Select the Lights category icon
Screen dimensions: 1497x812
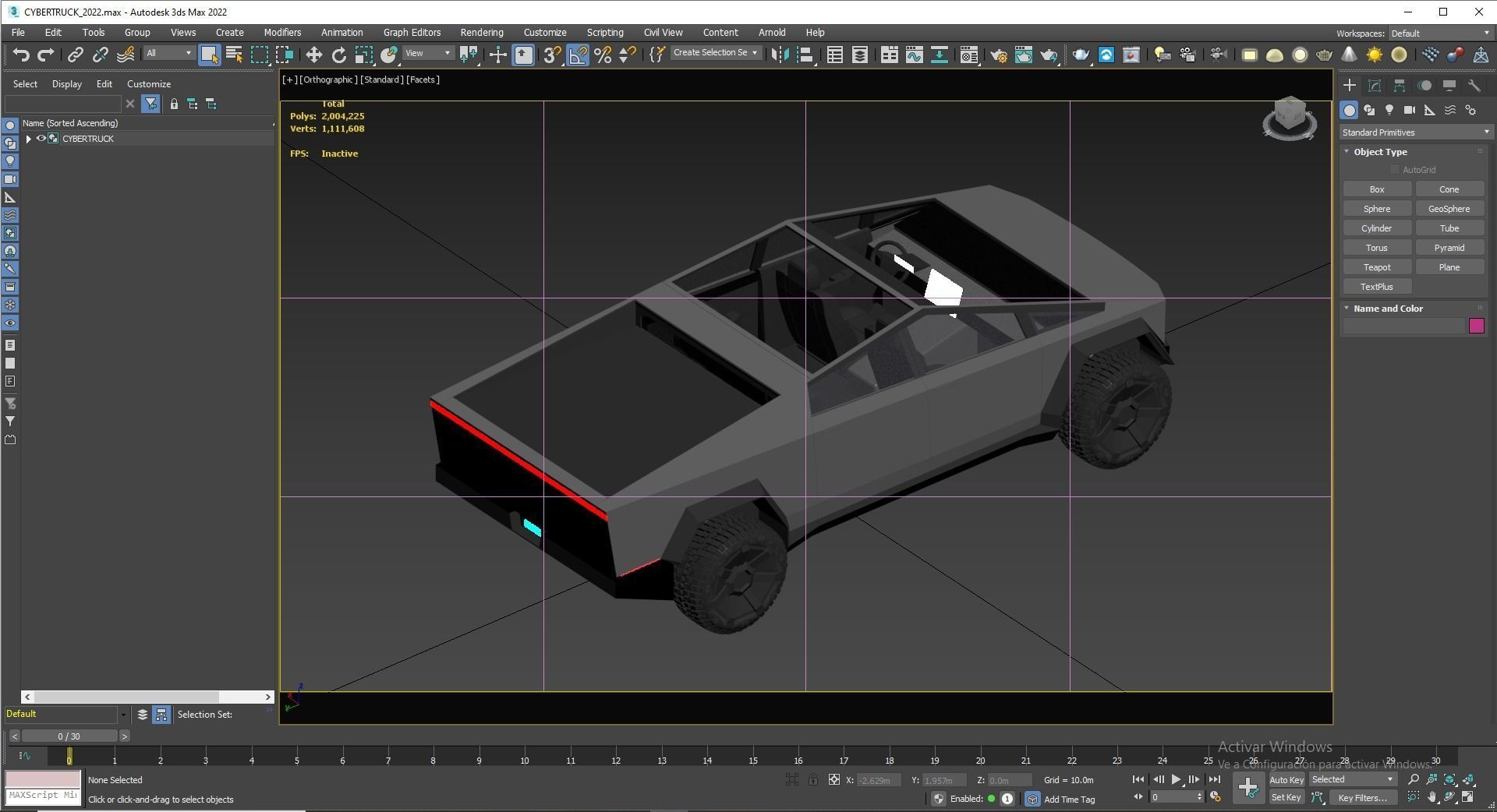pos(1389,111)
